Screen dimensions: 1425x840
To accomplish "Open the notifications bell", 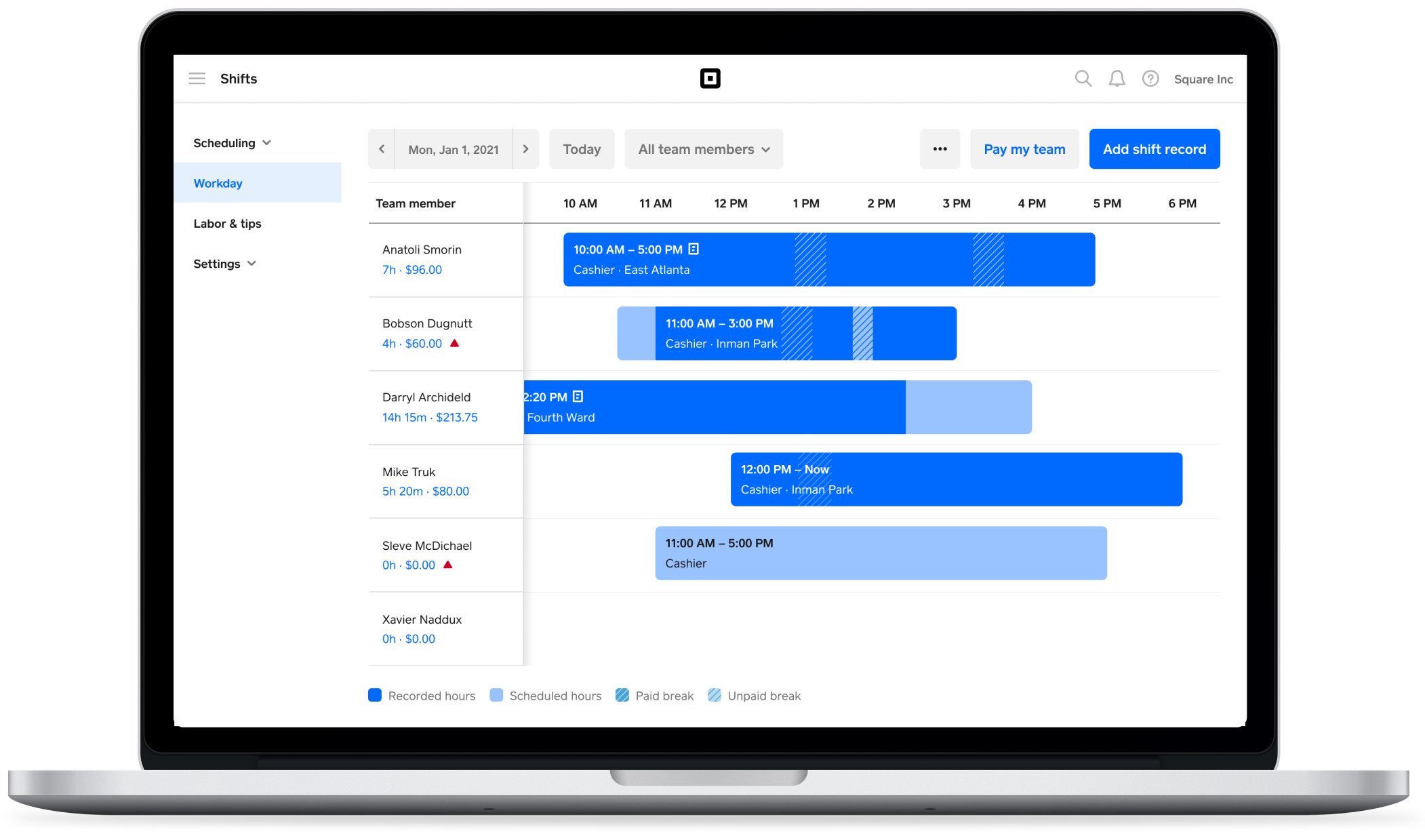I will pos(1116,79).
